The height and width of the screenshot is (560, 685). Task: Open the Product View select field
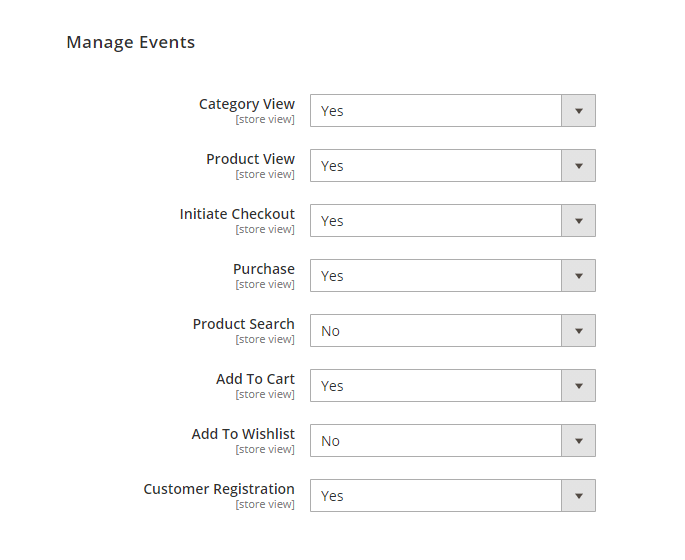click(x=436, y=166)
